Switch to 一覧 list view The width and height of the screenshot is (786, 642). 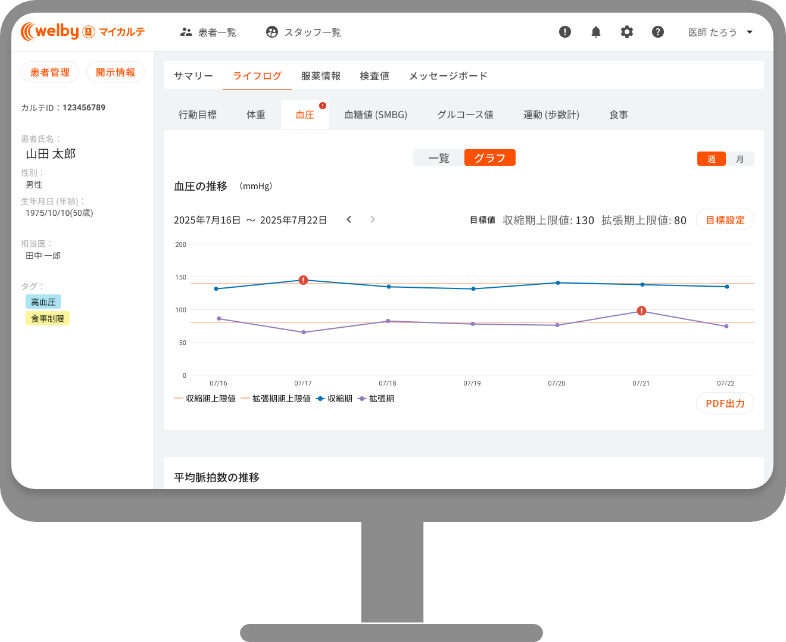tap(438, 158)
